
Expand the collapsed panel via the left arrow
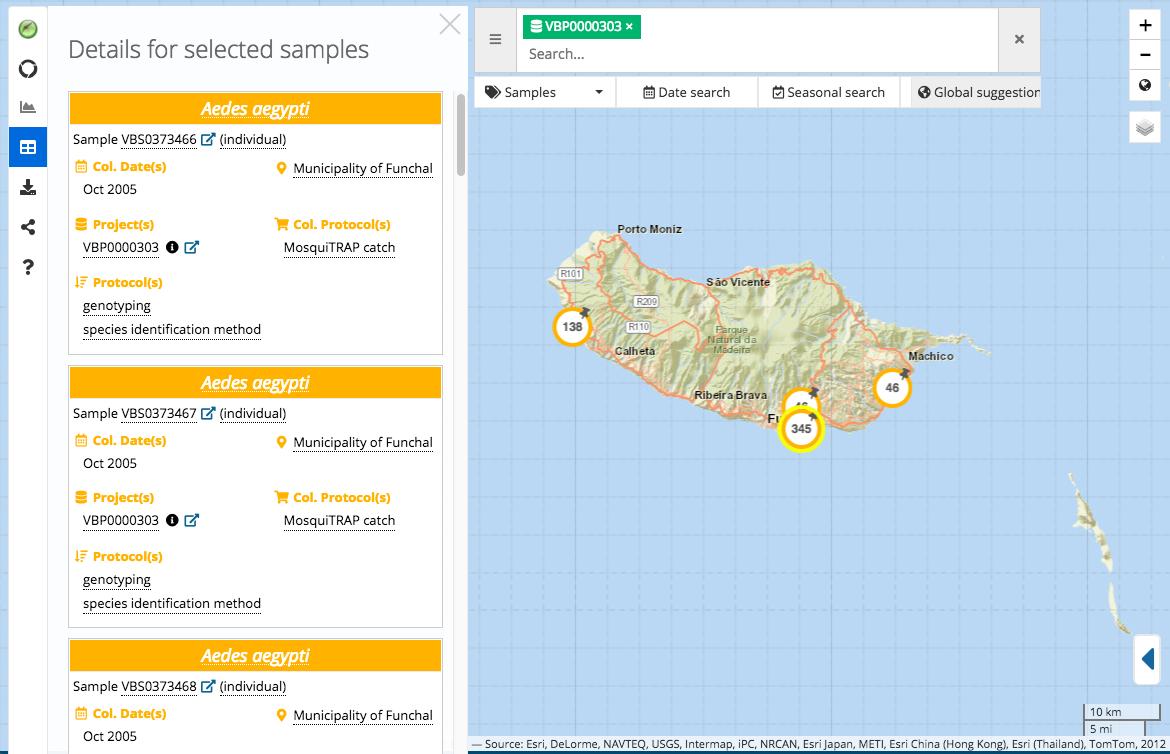click(1146, 660)
